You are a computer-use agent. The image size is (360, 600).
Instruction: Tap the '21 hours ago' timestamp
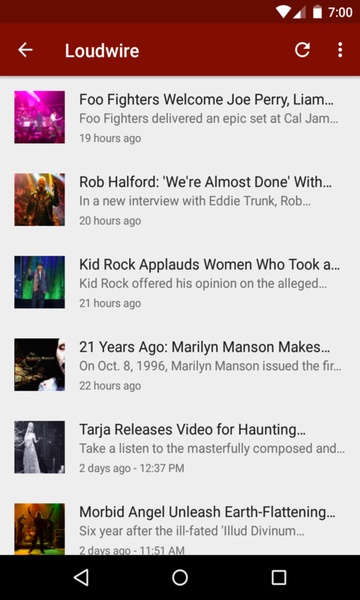(x=110, y=303)
